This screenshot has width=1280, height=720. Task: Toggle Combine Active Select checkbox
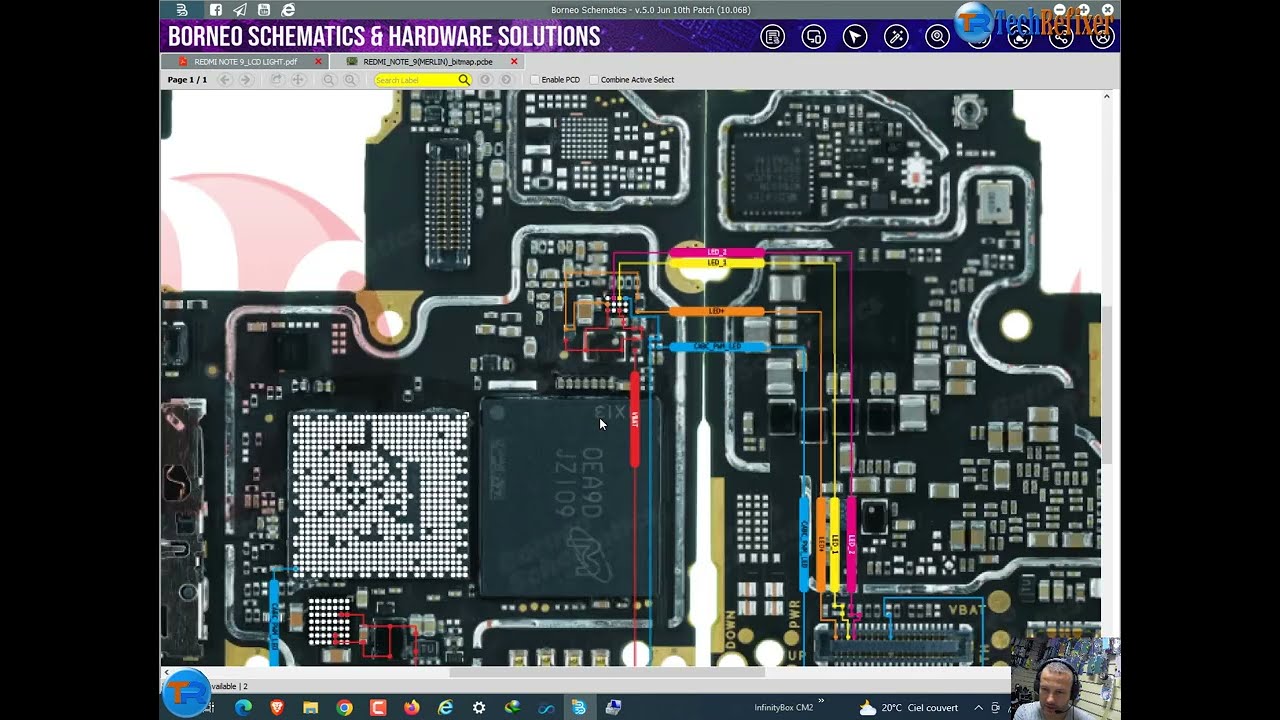click(594, 80)
